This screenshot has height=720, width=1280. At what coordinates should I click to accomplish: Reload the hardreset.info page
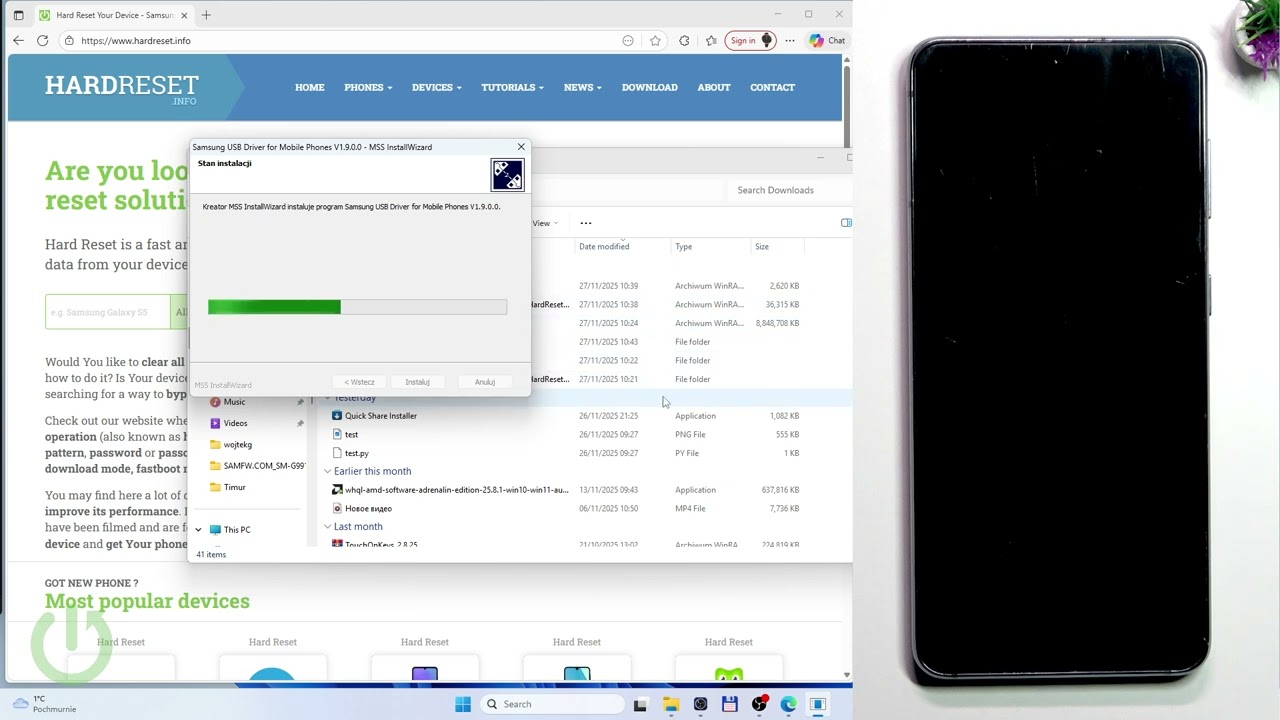point(42,41)
